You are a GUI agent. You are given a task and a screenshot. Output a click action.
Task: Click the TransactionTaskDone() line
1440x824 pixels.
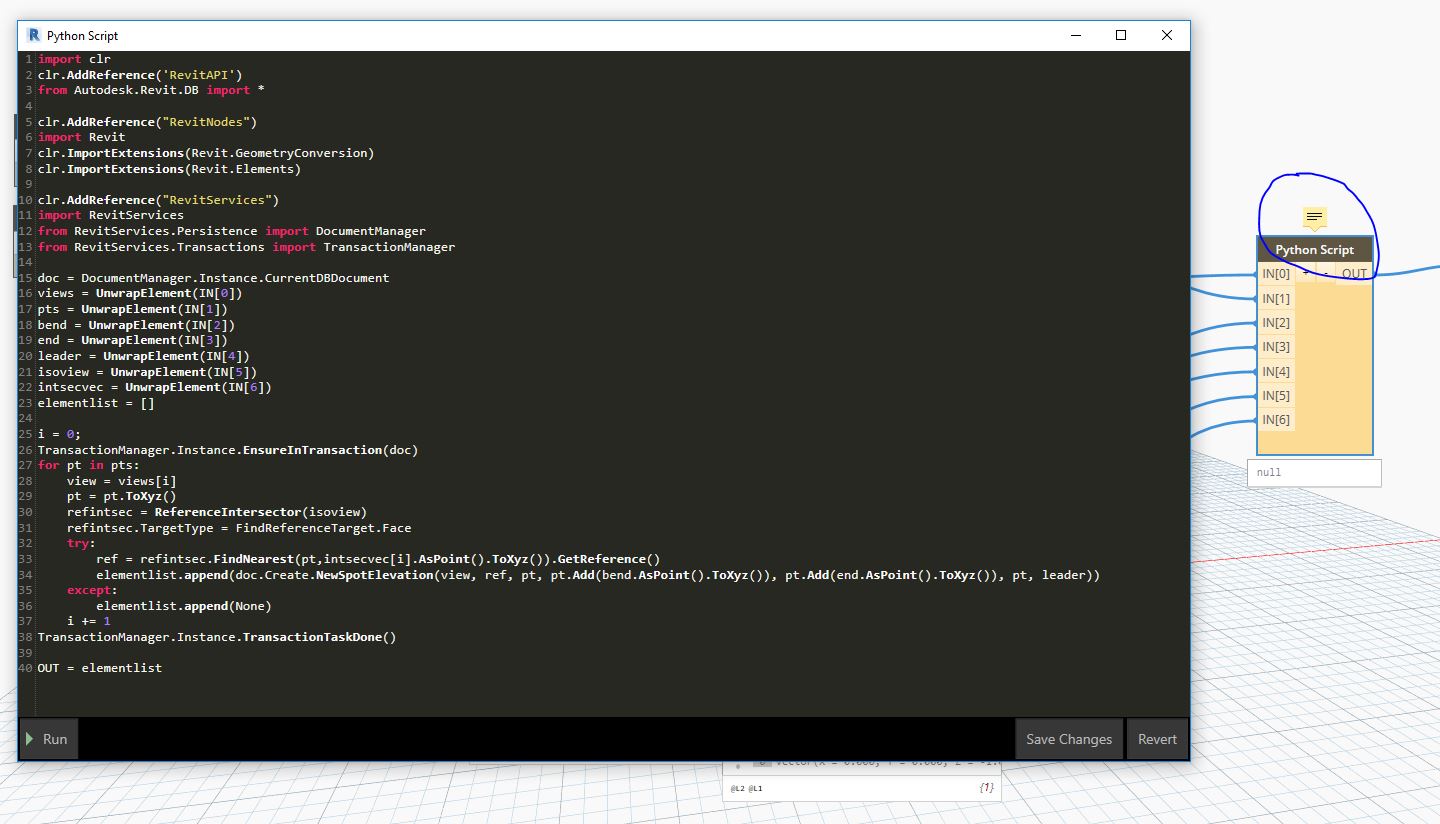(x=217, y=637)
